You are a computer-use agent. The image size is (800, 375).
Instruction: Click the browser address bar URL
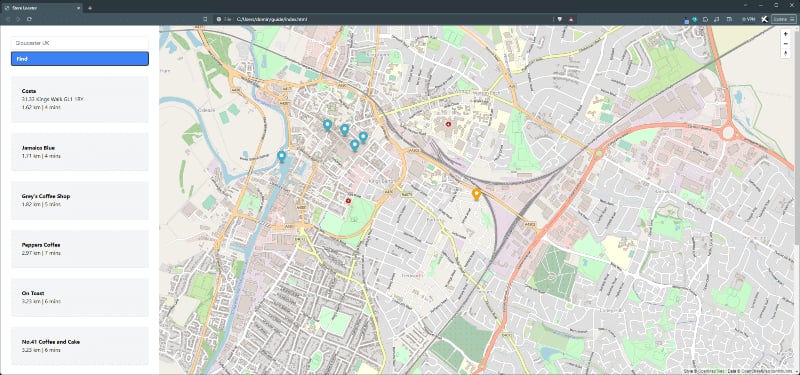[271, 19]
